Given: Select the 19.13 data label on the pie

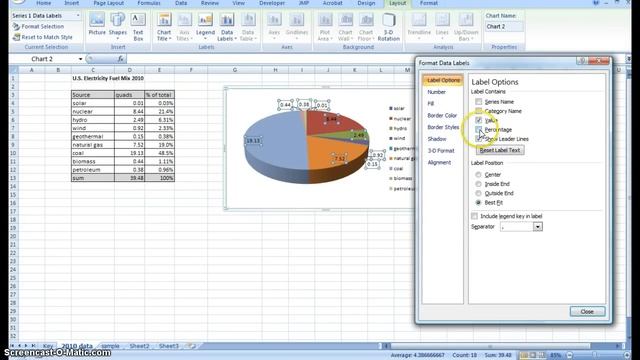Looking at the screenshot, I should tap(253, 141).
